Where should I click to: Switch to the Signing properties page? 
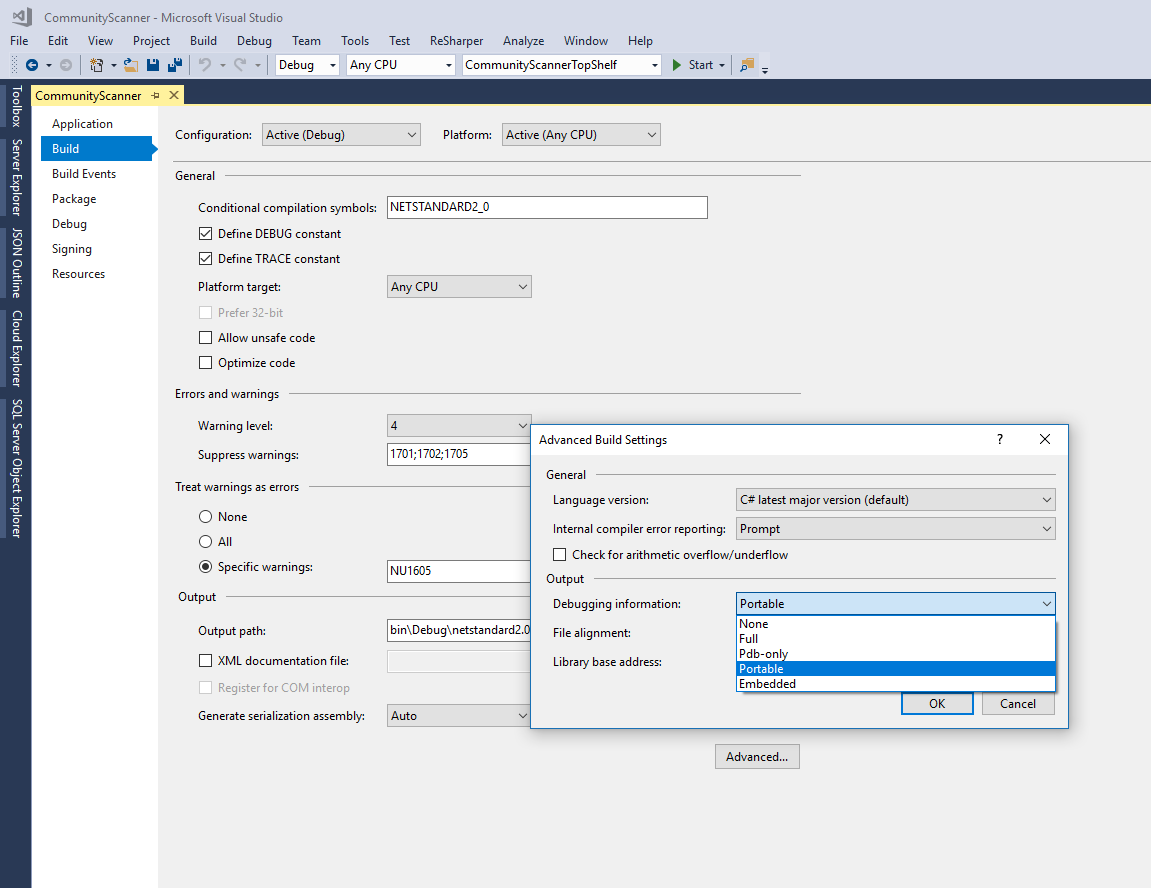(x=72, y=249)
